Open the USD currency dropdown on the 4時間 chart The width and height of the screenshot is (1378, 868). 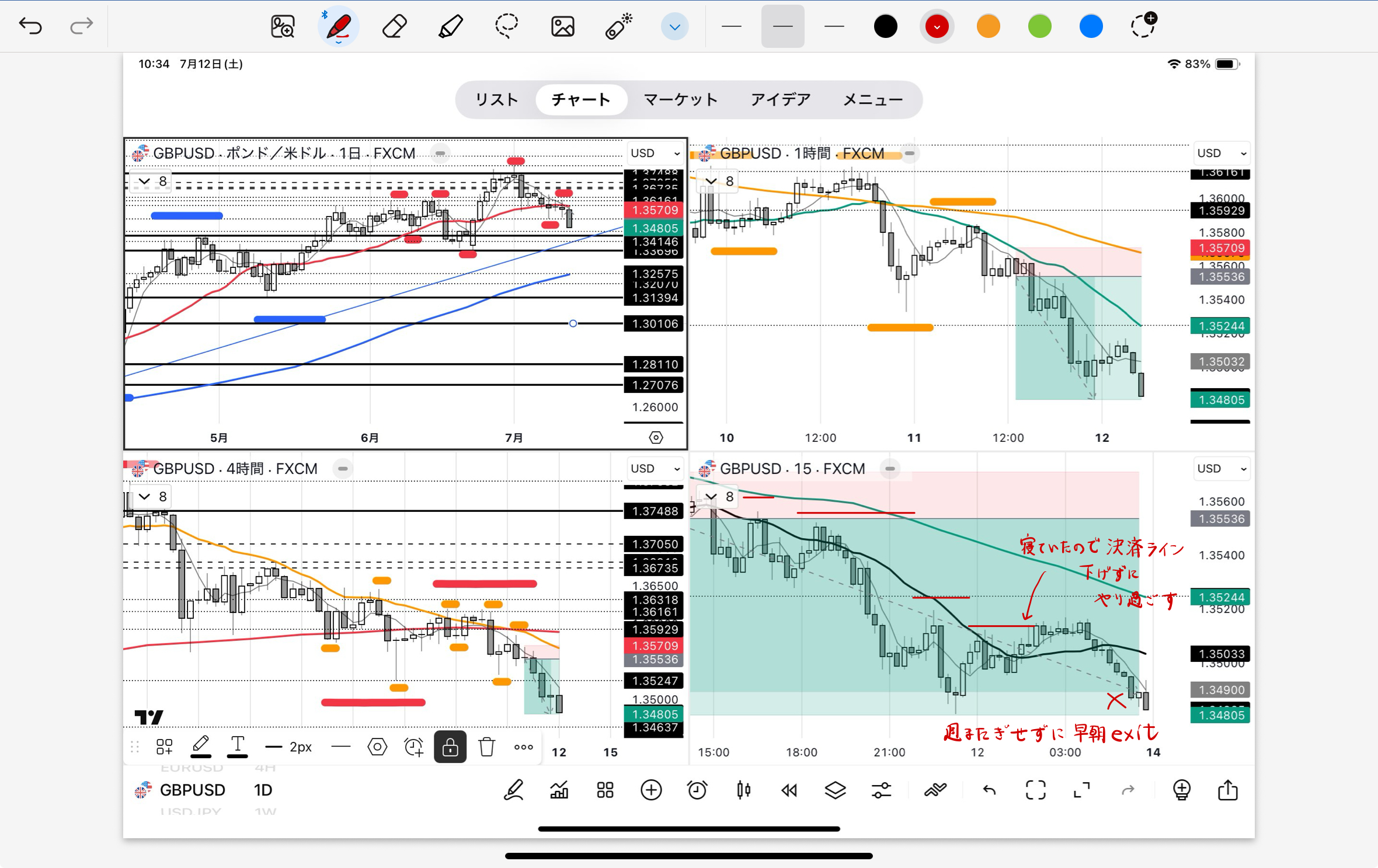(655, 468)
